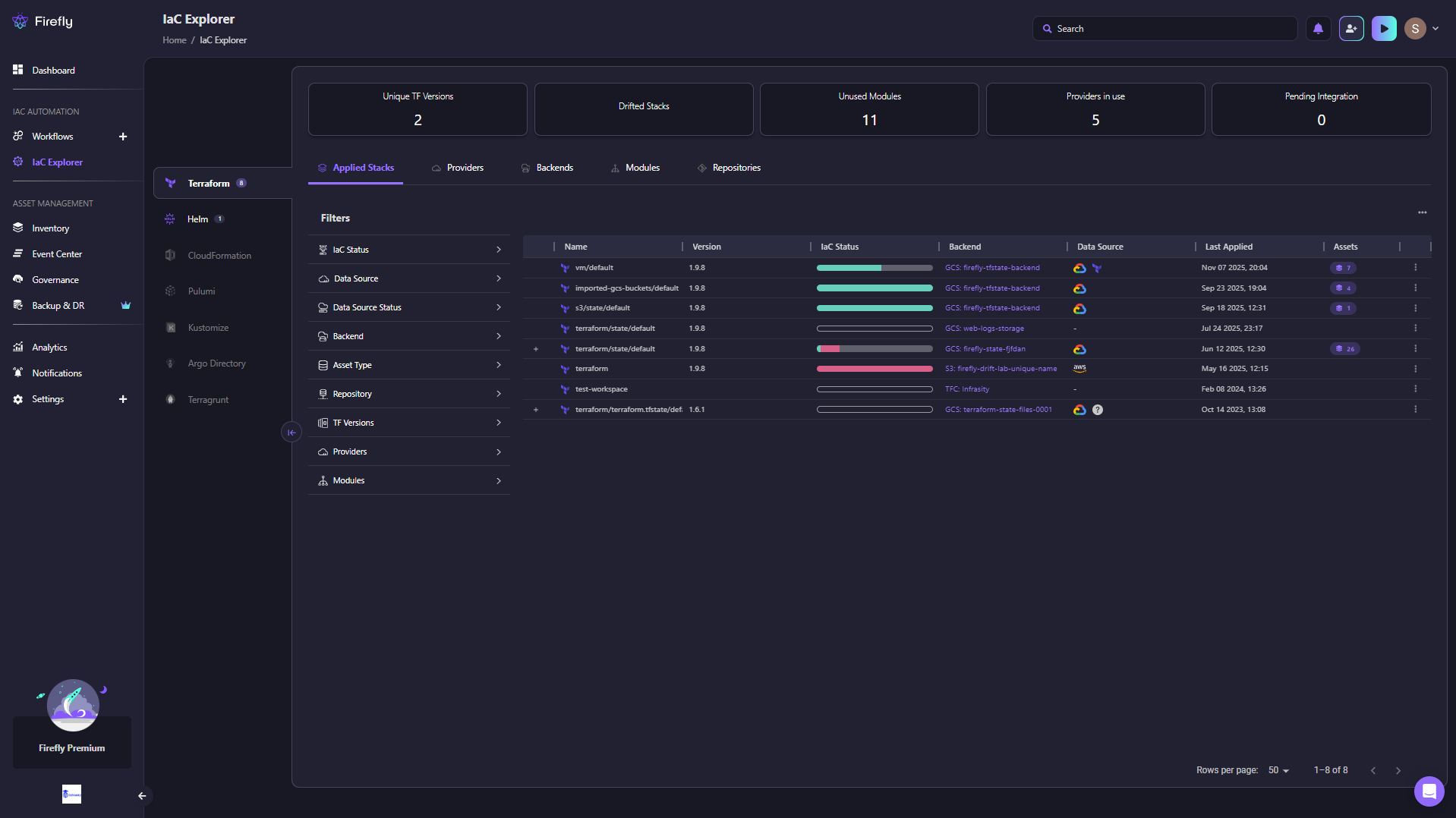Collapse the IaC type panel arrow
Viewport: 1456px width, 818px height.
point(292,433)
